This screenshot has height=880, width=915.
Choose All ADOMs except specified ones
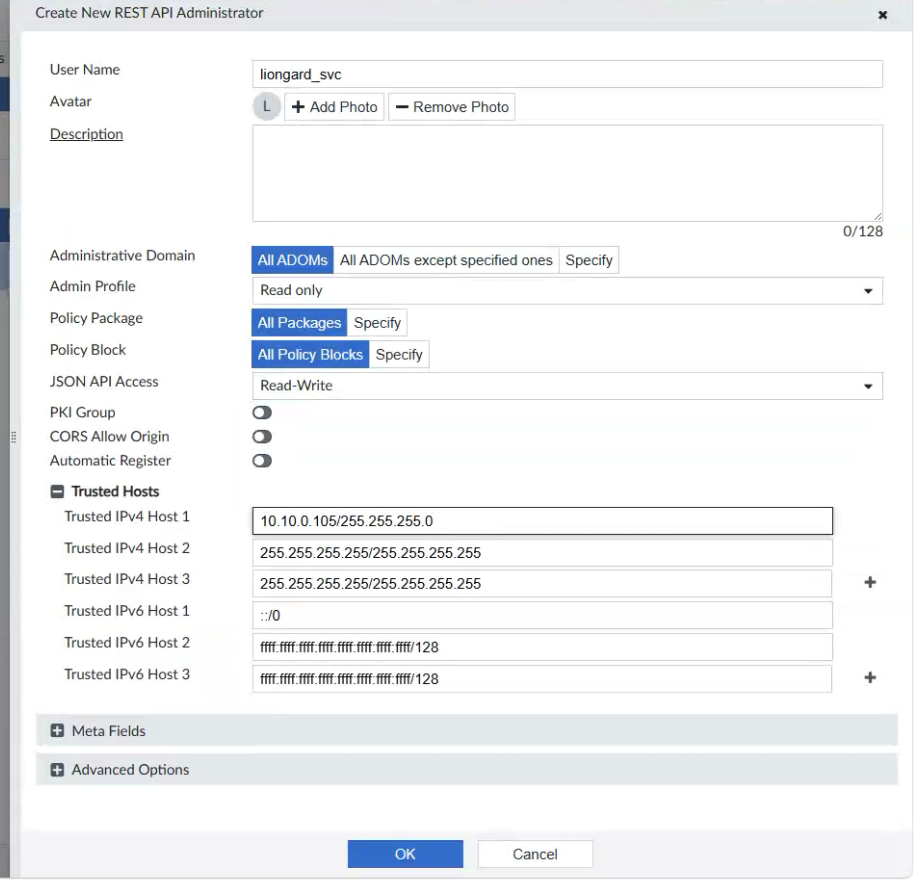tap(446, 260)
